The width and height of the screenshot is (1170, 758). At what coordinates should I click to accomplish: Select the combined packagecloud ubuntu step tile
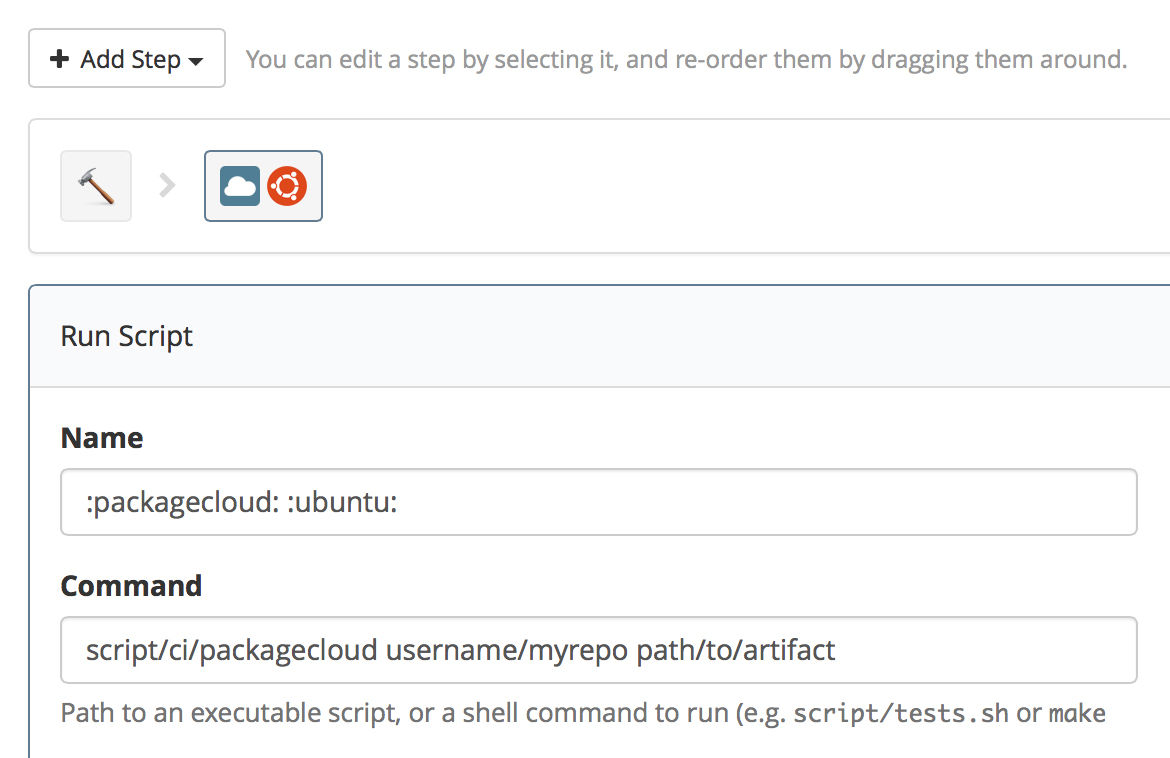tap(263, 185)
